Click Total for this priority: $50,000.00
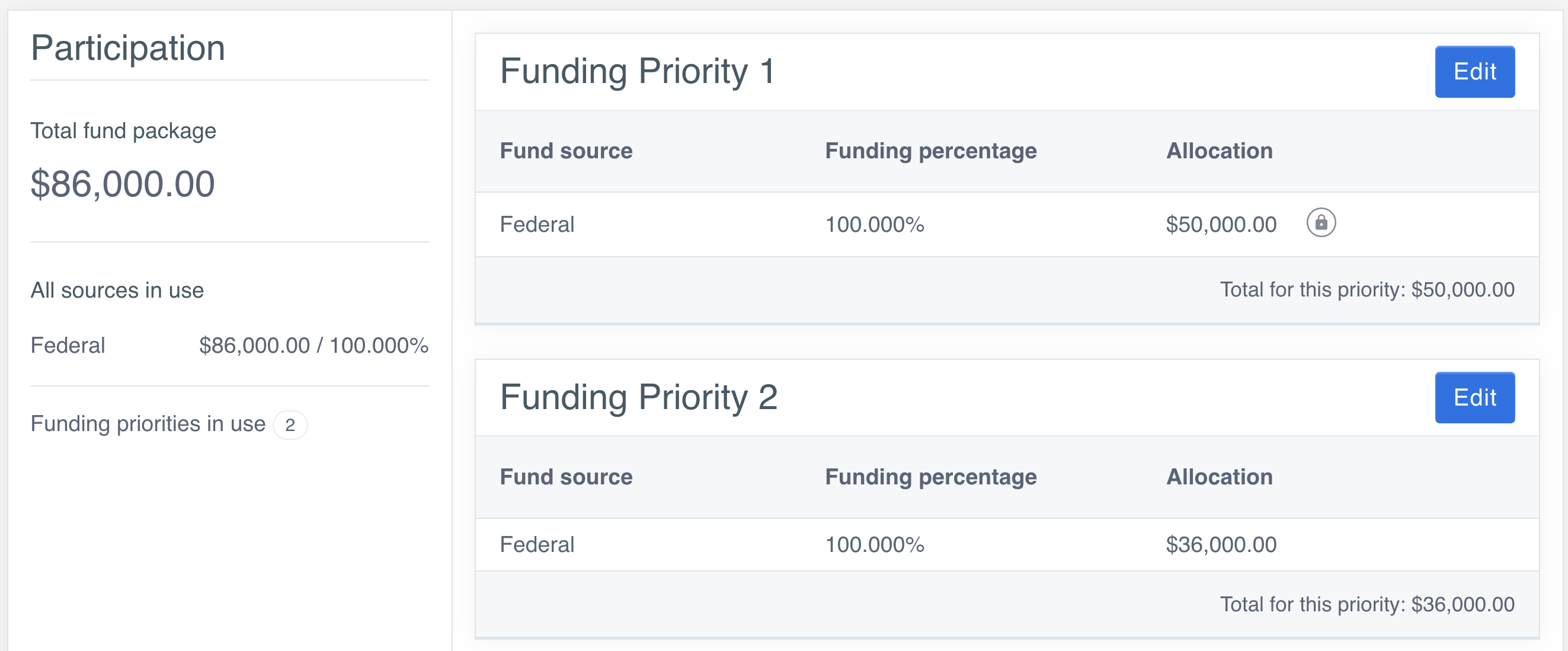1568x651 pixels. [1367, 289]
